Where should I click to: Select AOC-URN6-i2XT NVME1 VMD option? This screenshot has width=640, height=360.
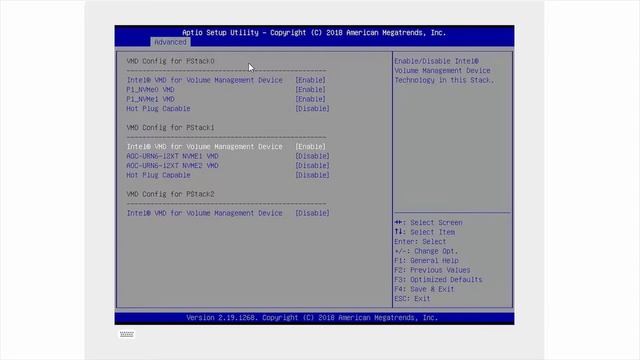[172, 156]
